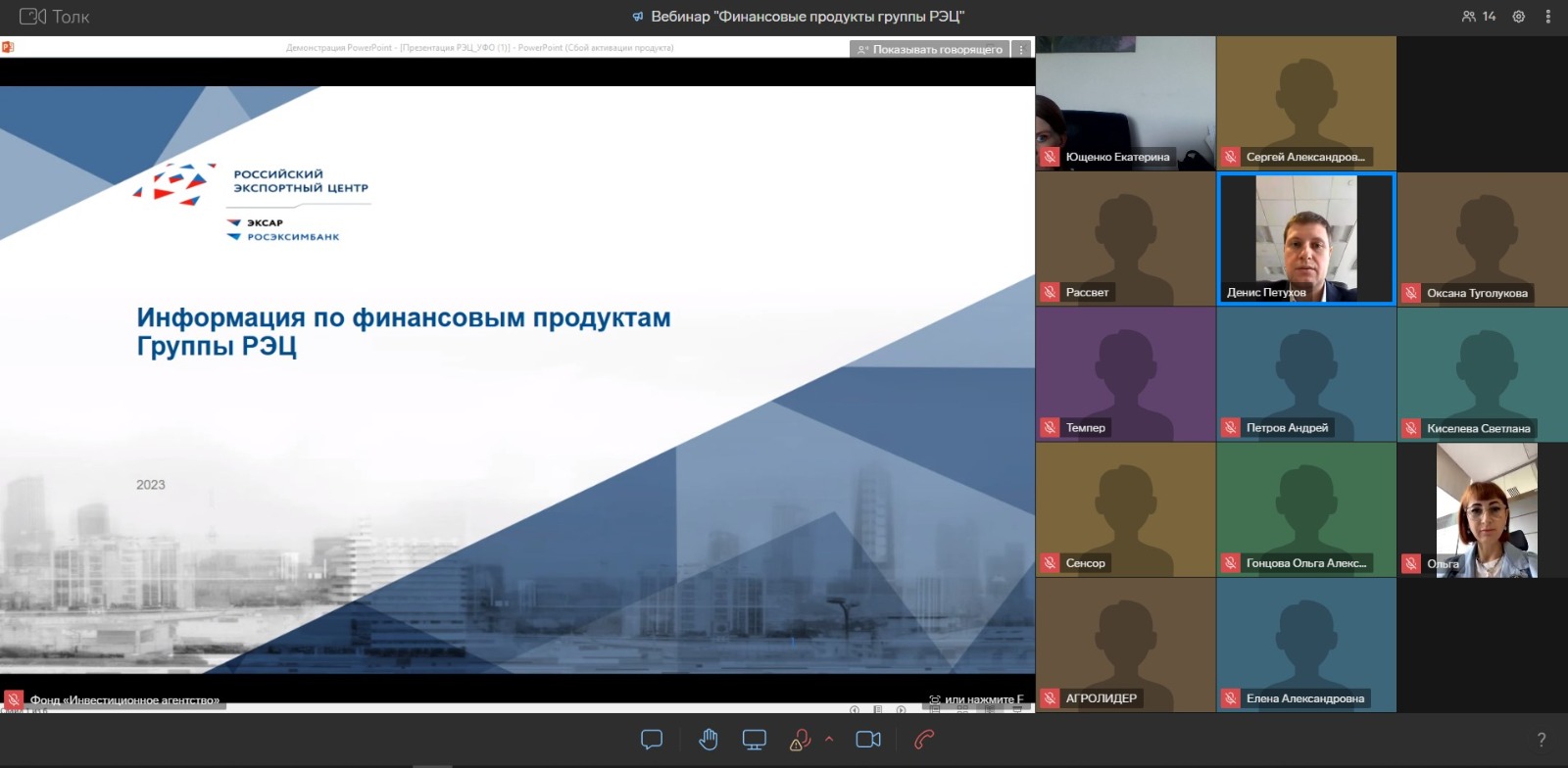Click the ЭКСАР label on the slide
The height and width of the screenshot is (768, 1568).
[x=265, y=222]
